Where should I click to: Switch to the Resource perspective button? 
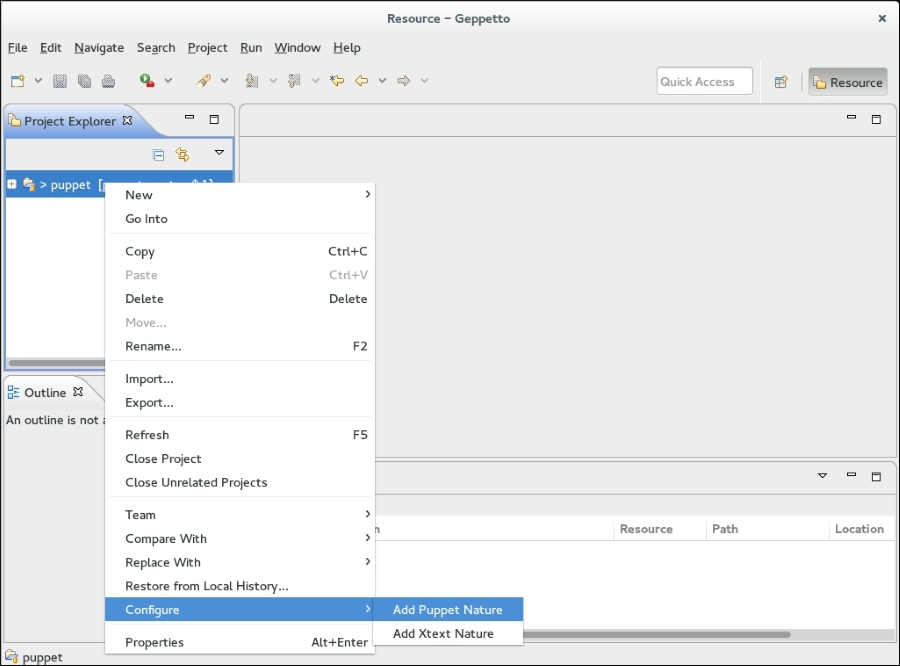point(847,82)
